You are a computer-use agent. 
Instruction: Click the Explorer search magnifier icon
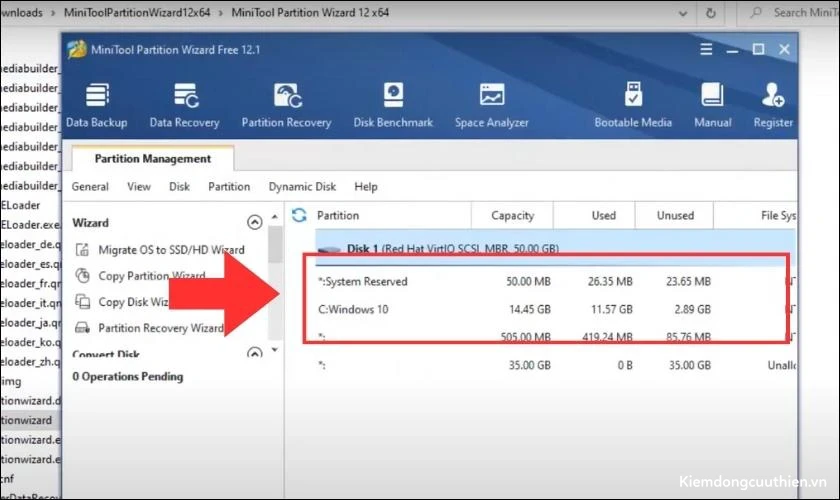click(756, 12)
